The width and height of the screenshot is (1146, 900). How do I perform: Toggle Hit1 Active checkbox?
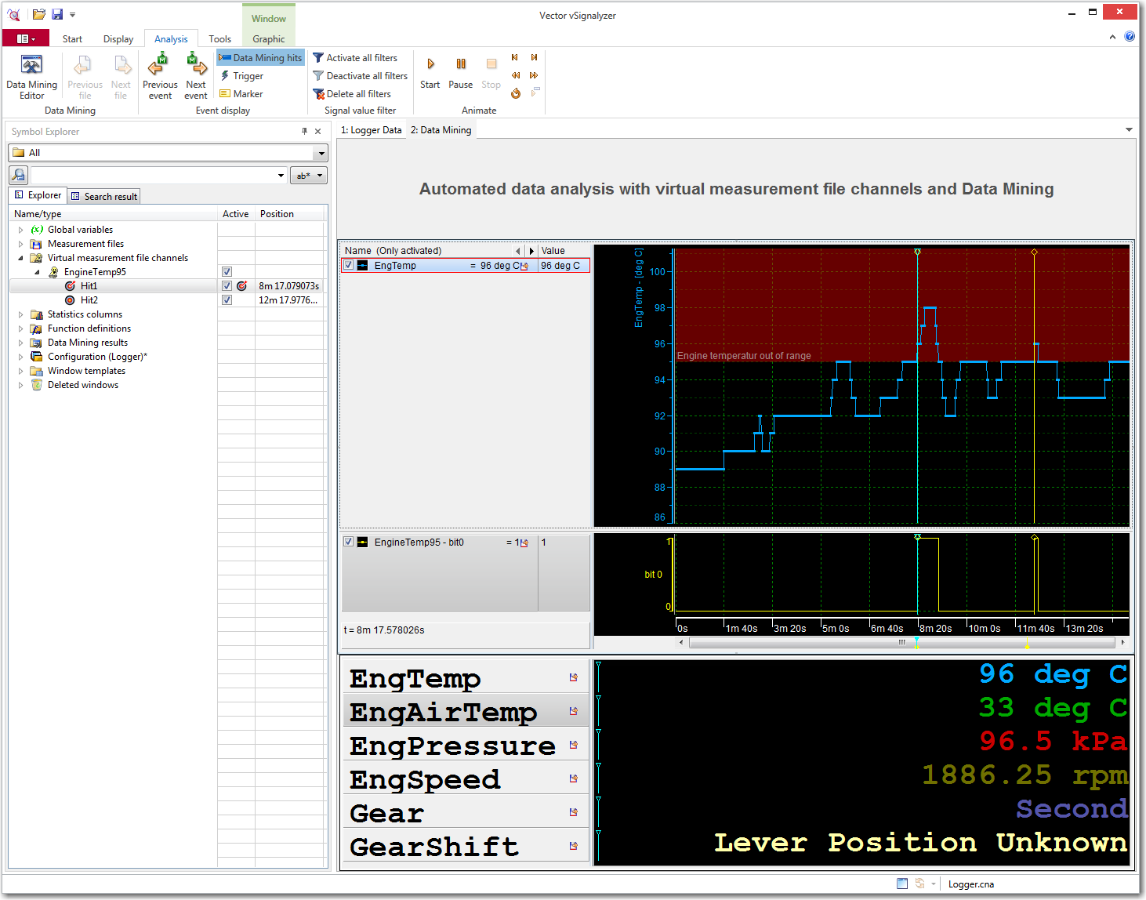click(227, 286)
